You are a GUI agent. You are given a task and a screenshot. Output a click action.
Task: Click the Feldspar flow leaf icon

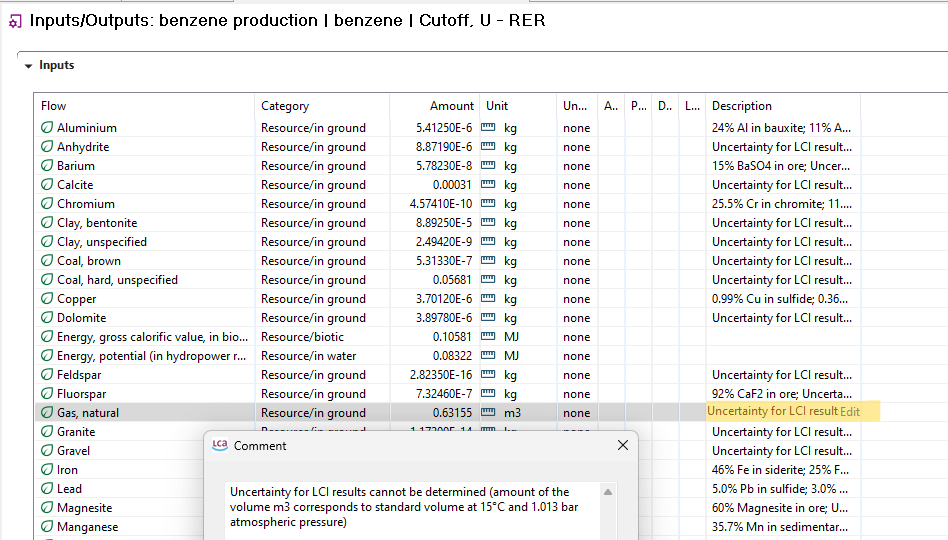coord(47,375)
